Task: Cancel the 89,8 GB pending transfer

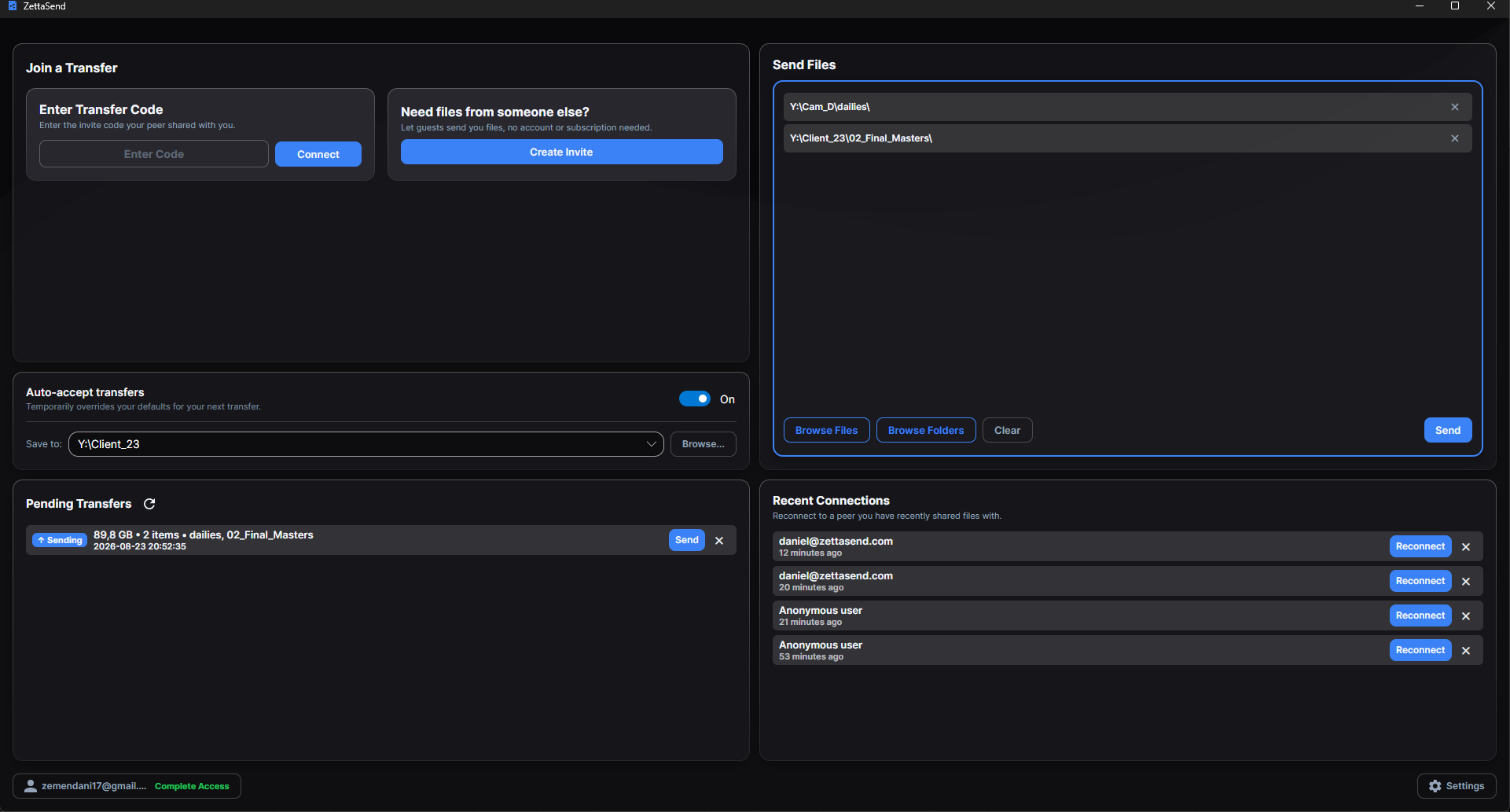Action: pos(719,540)
